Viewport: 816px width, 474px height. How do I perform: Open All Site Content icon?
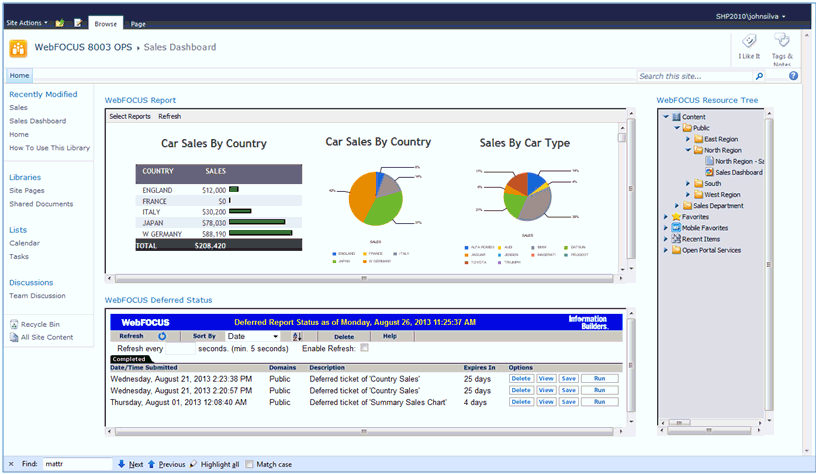[x=14, y=337]
